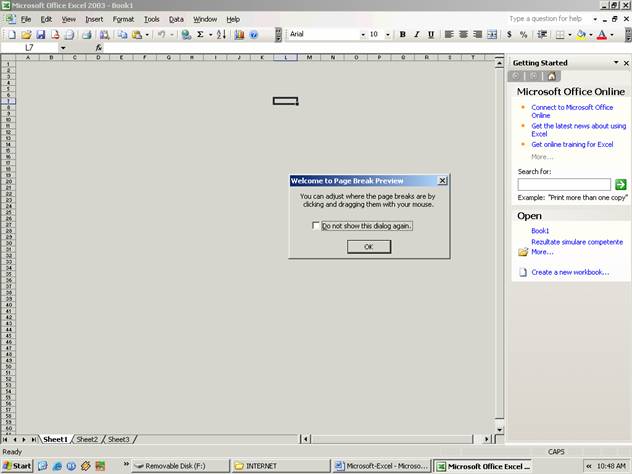This screenshot has width=632, height=474.
Task: Apply Percent Style icon
Action: [523, 35]
